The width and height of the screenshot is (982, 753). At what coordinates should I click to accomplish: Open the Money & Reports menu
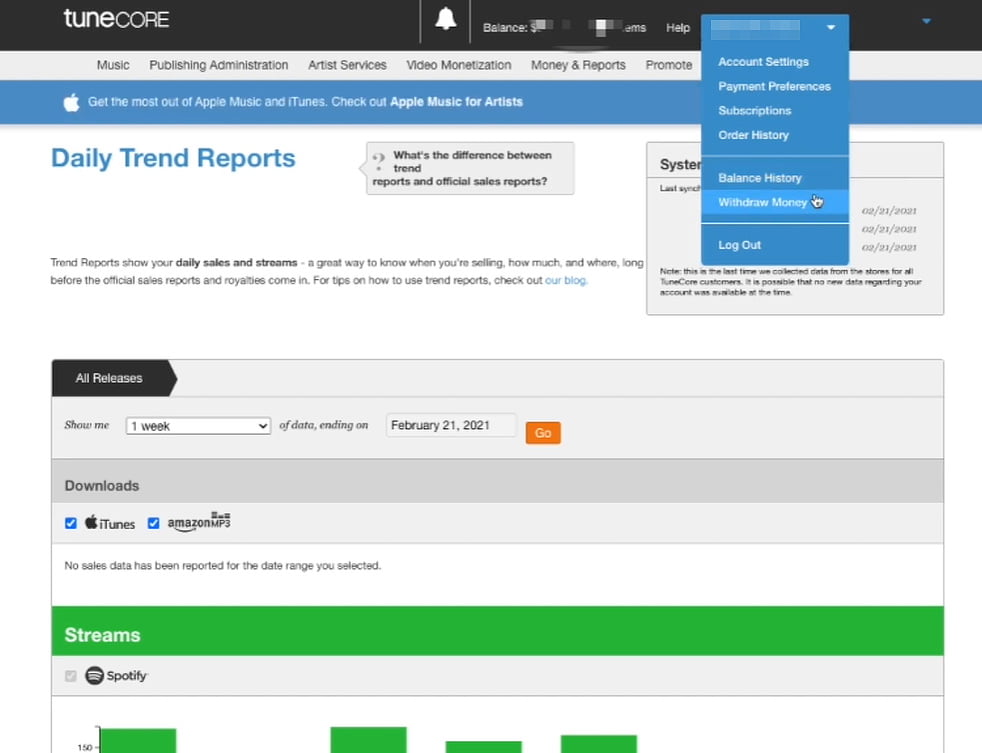(578, 65)
